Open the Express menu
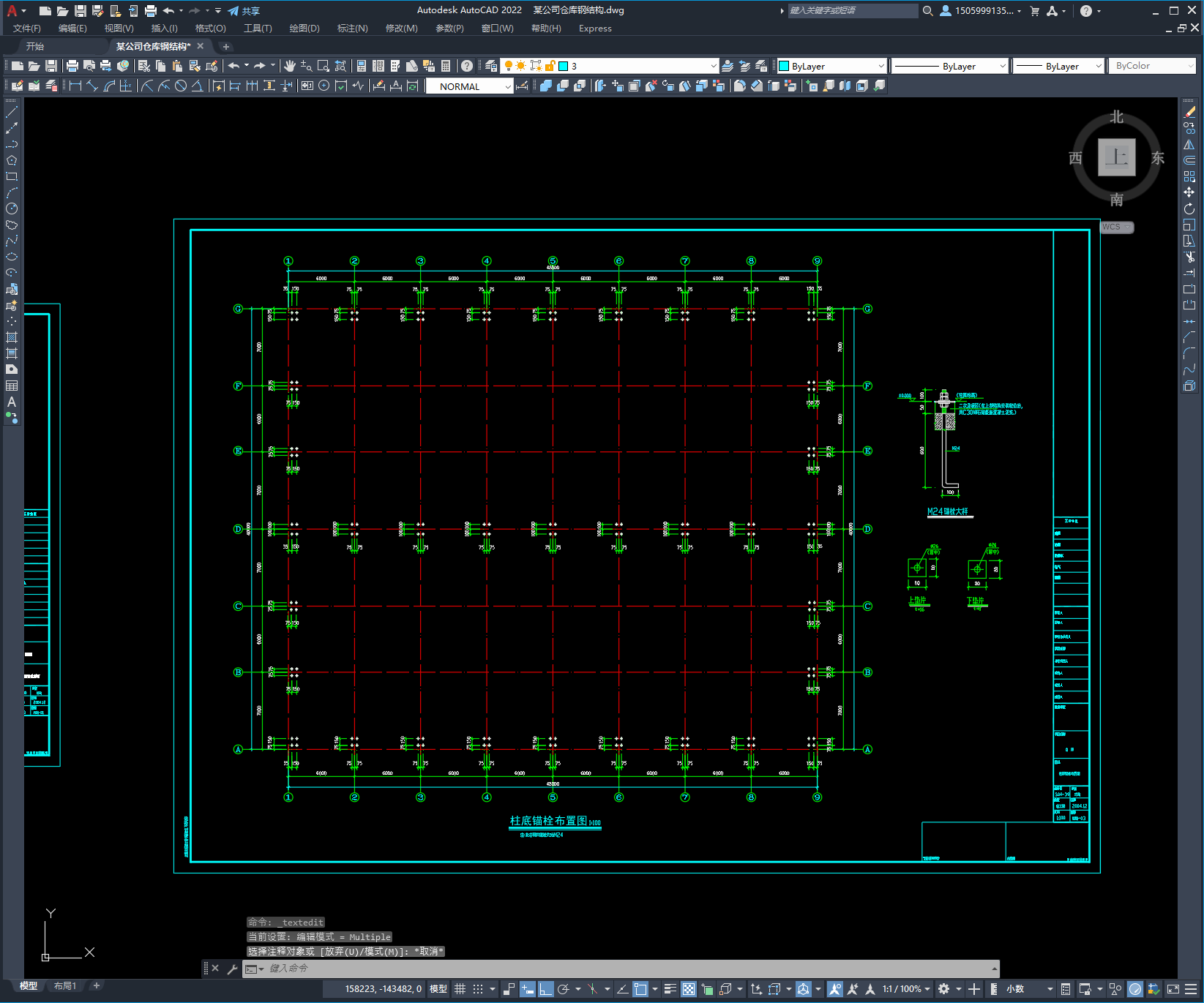Image resolution: width=1204 pixels, height=1003 pixels. coord(595,29)
